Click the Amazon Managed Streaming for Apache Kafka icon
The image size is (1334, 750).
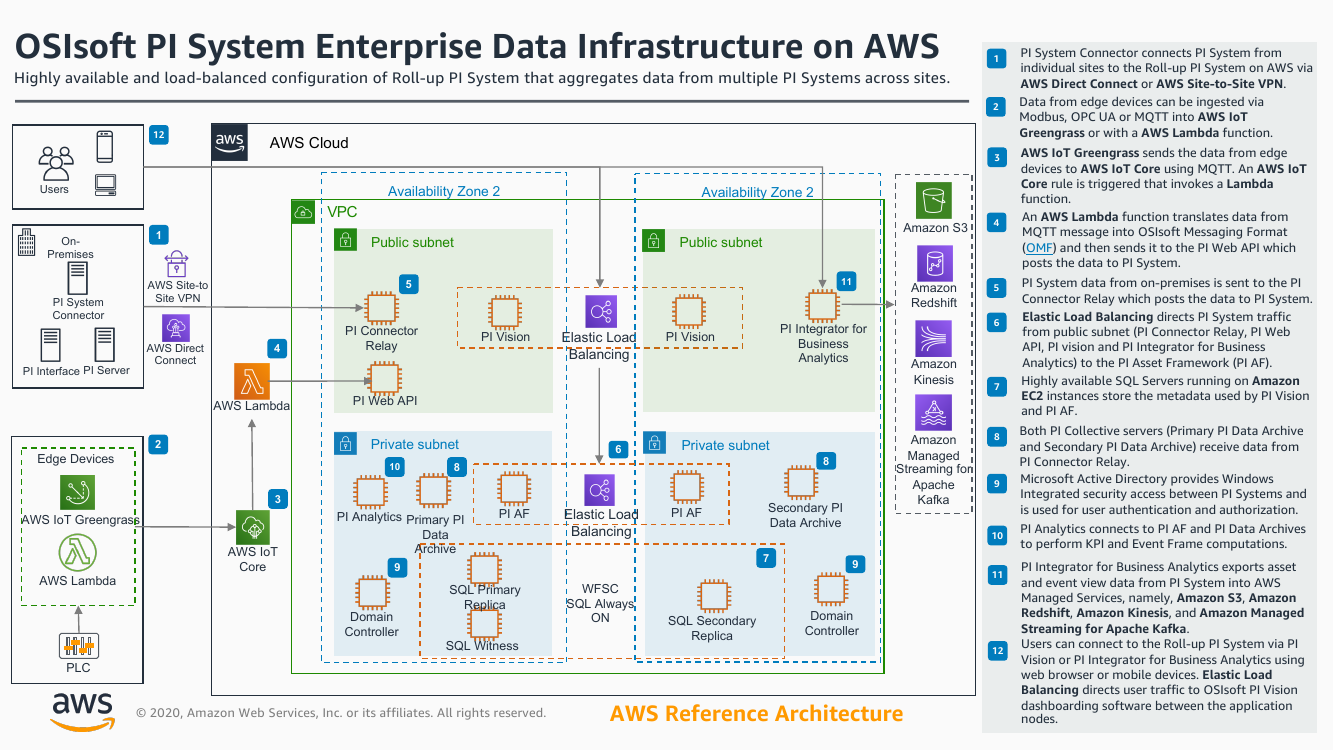tap(934, 412)
